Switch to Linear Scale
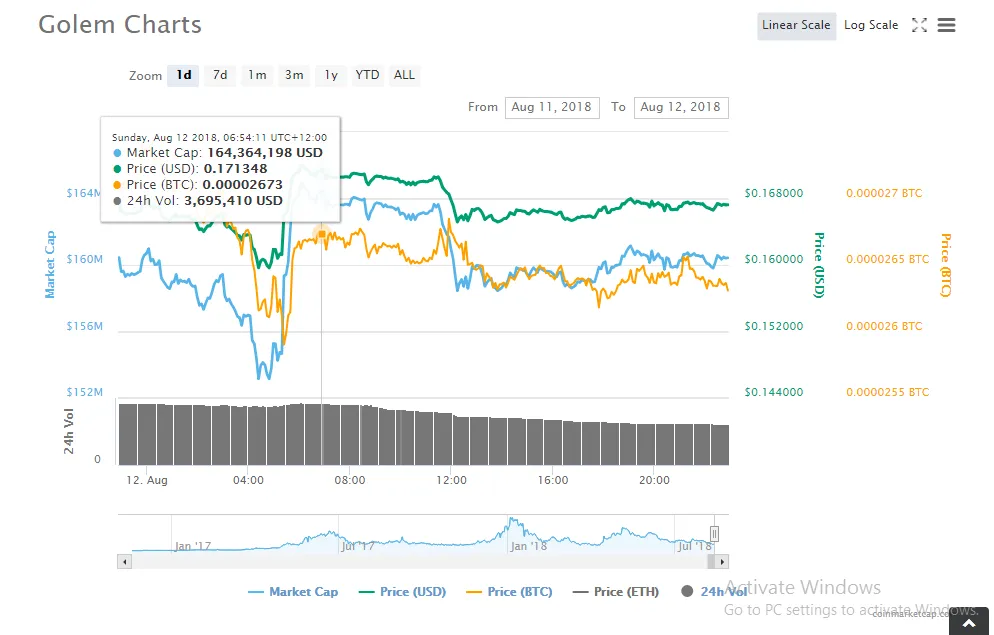The width and height of the screenshot is (994, 635). click(796, 25)
